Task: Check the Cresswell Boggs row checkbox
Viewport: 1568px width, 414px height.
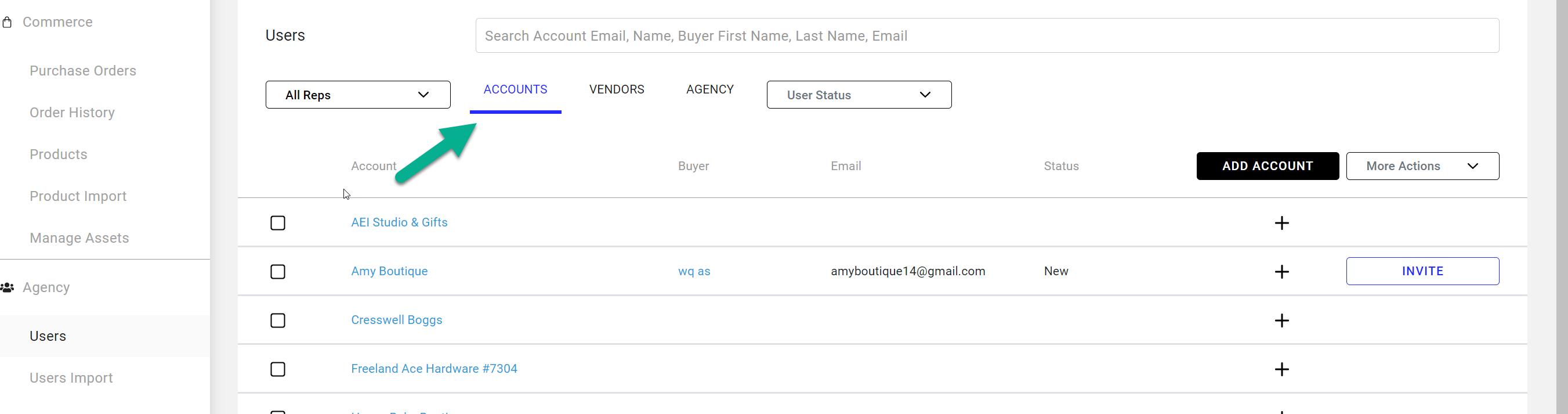Action: coord(277,321)
